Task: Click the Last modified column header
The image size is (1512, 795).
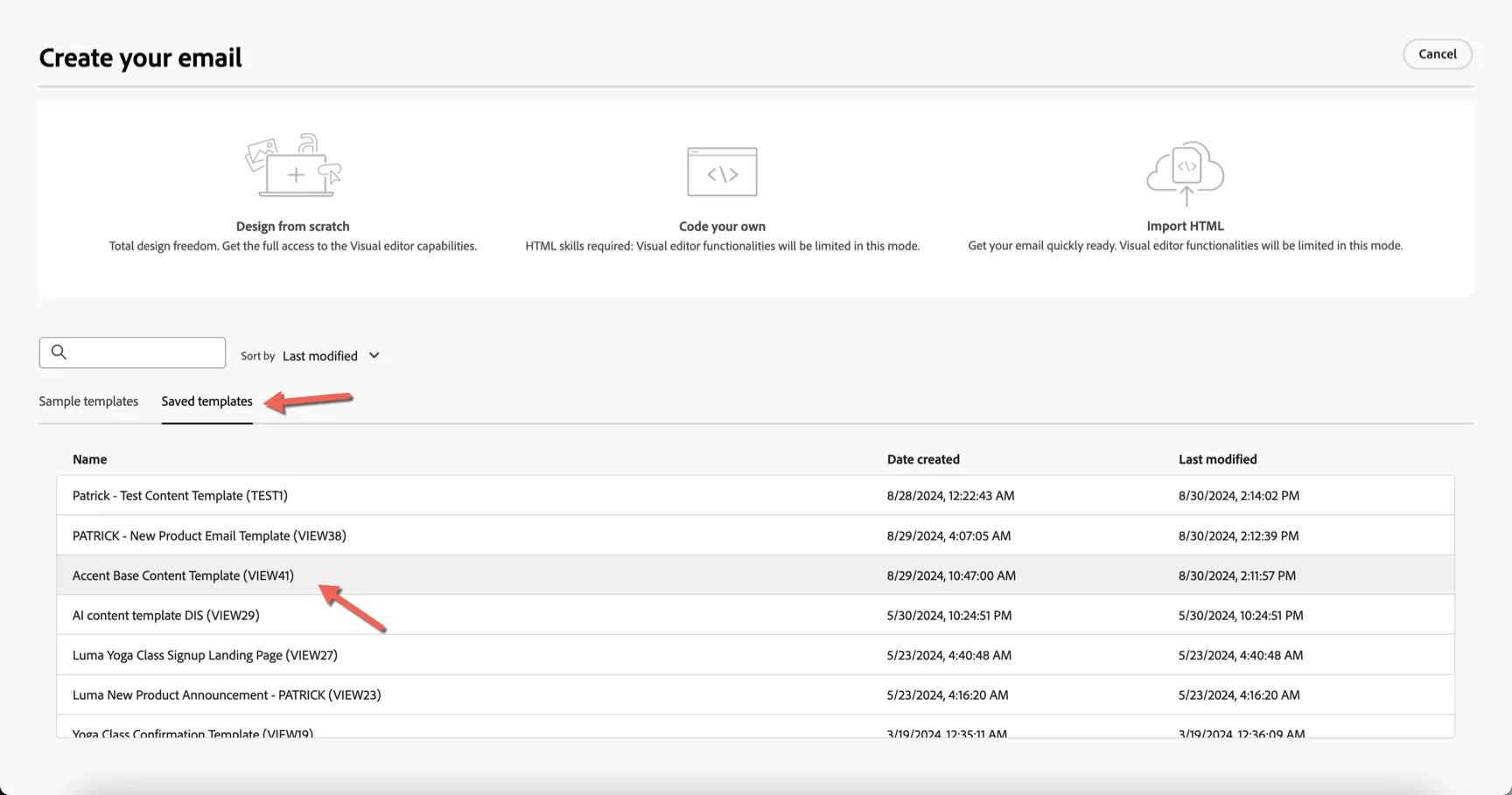Action: tap(1217, 459)
